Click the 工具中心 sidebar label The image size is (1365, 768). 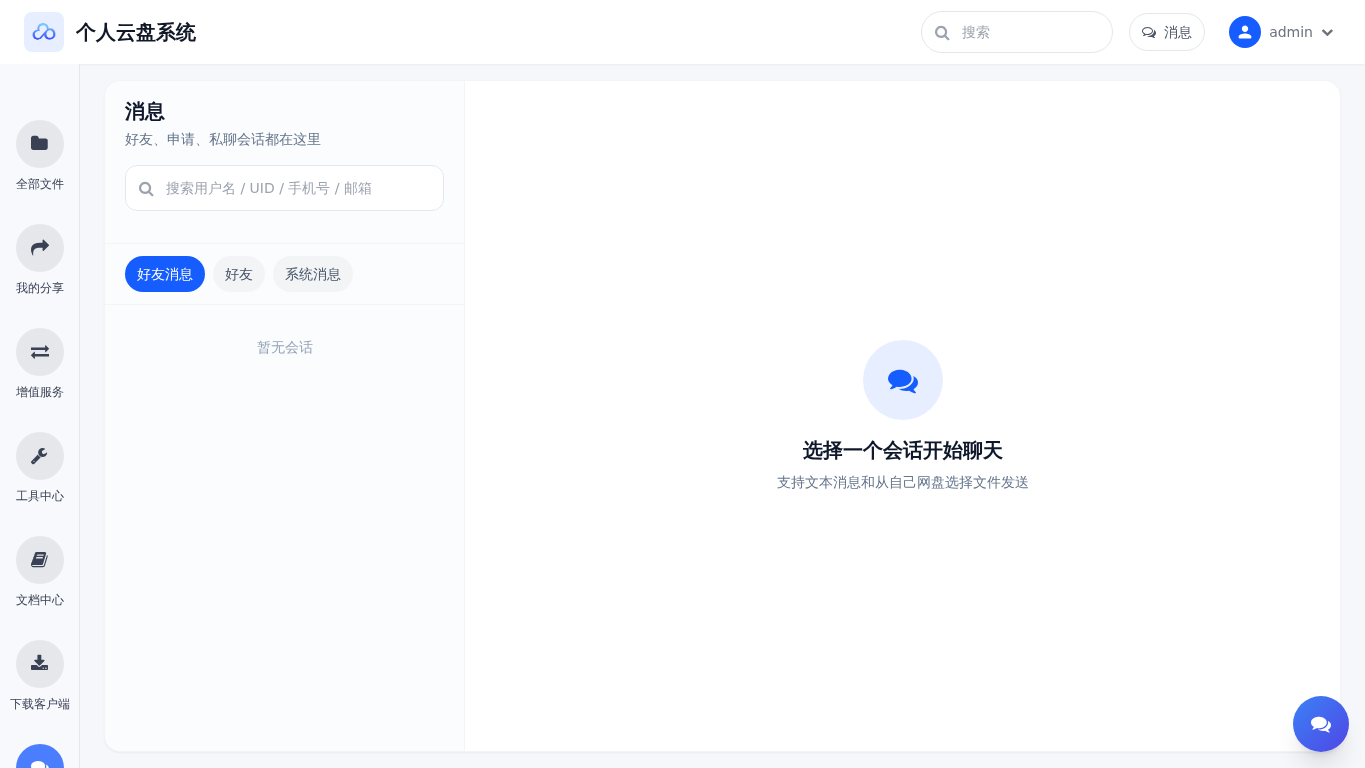click(40, 496)
